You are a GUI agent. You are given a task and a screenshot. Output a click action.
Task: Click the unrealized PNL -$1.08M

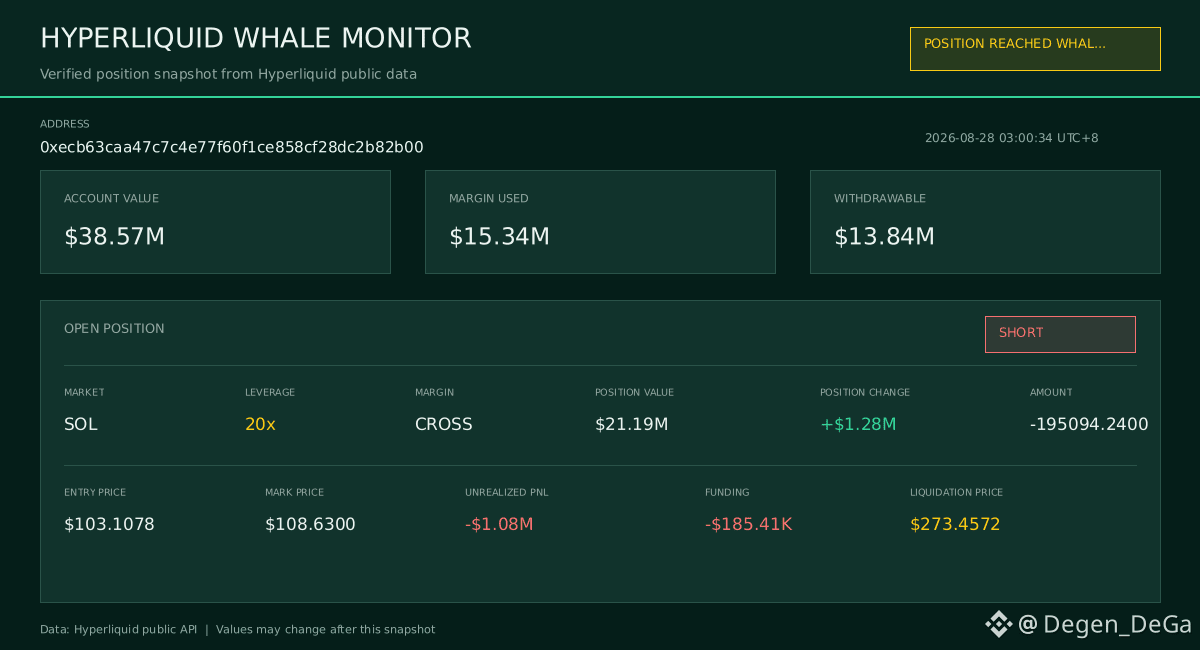click(499, 524)
